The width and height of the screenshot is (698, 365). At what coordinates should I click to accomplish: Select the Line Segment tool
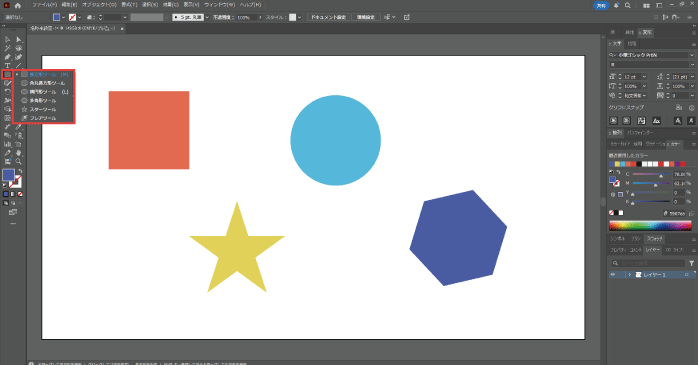[x=19, y=65]
